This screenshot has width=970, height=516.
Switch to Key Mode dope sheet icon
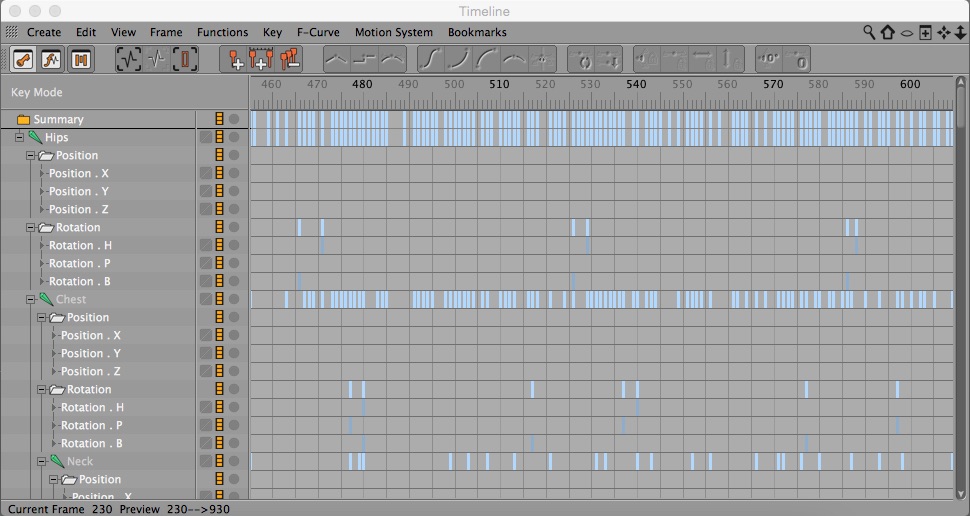22,59
